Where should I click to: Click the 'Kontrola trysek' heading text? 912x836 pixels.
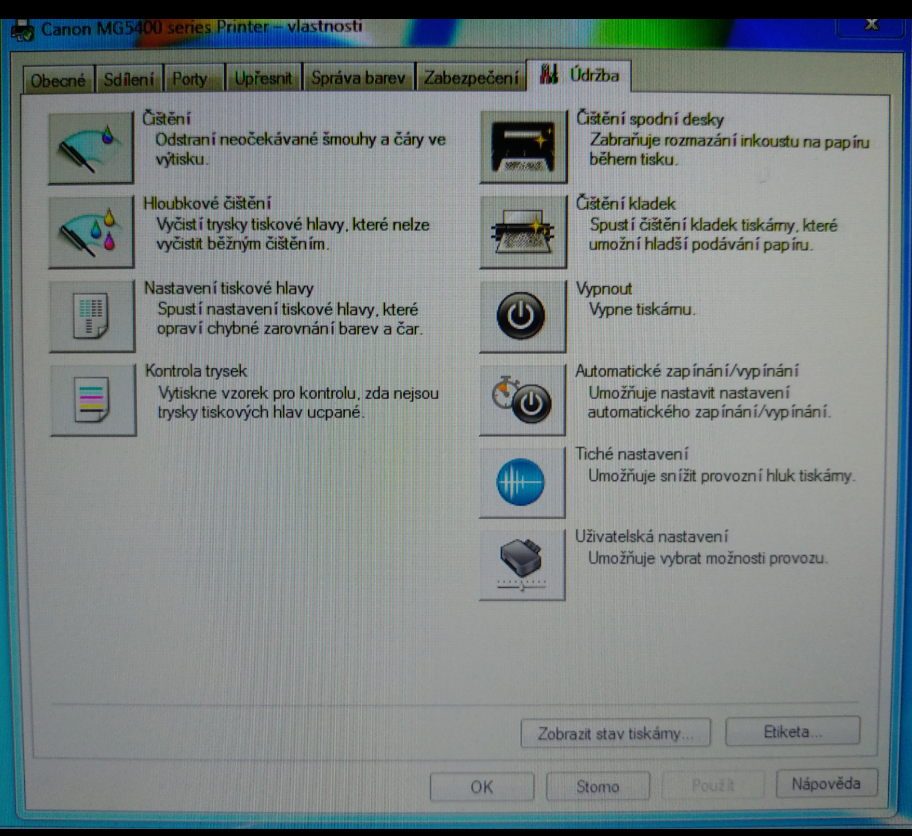tap(196, 371)
